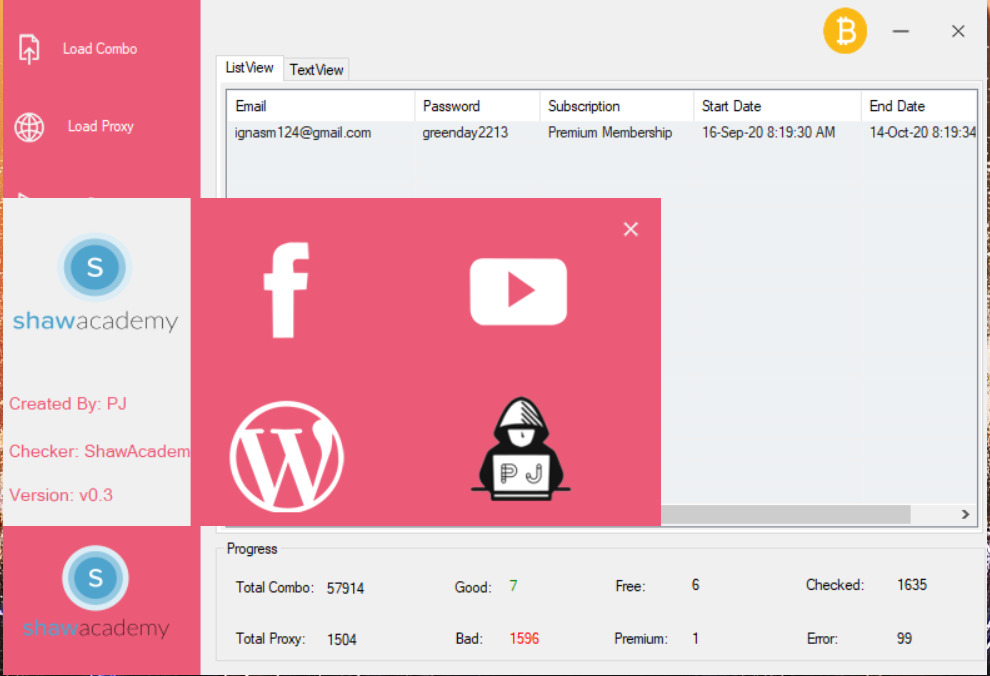Click the Checked count 1635

pos(912,585)
